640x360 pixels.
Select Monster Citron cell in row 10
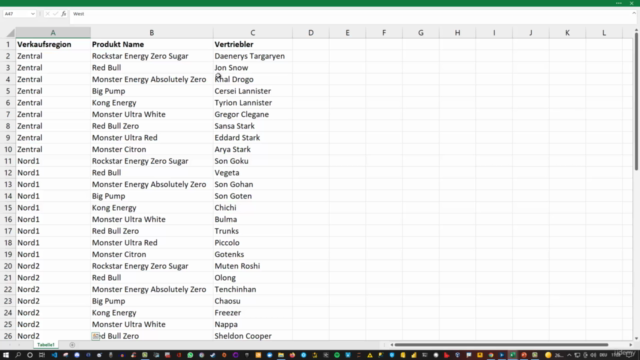pos(151,149)
